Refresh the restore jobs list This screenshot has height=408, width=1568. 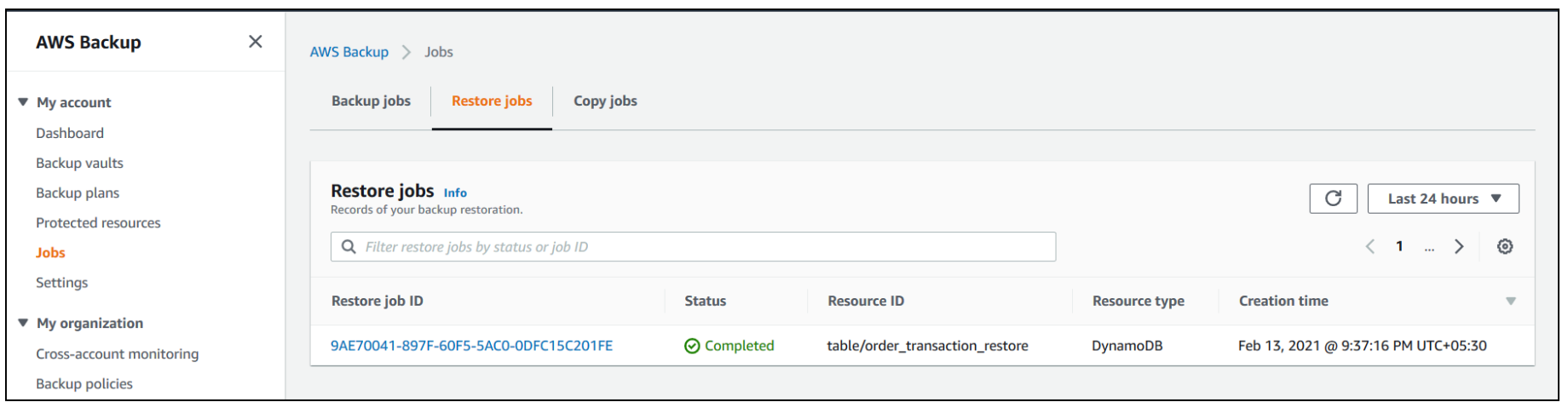coord(1333,198)
